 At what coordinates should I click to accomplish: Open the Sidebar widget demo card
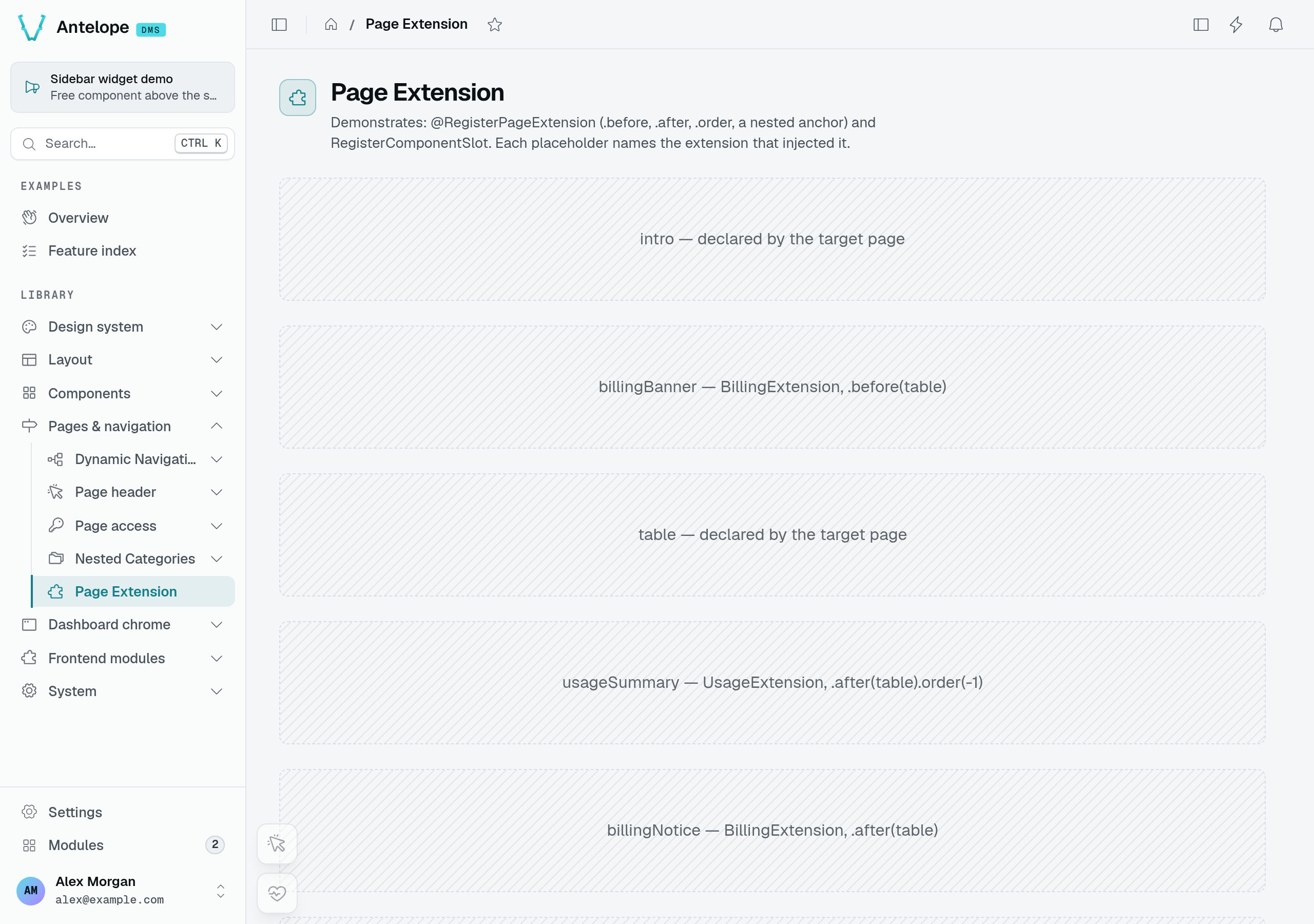pos(123,87)
